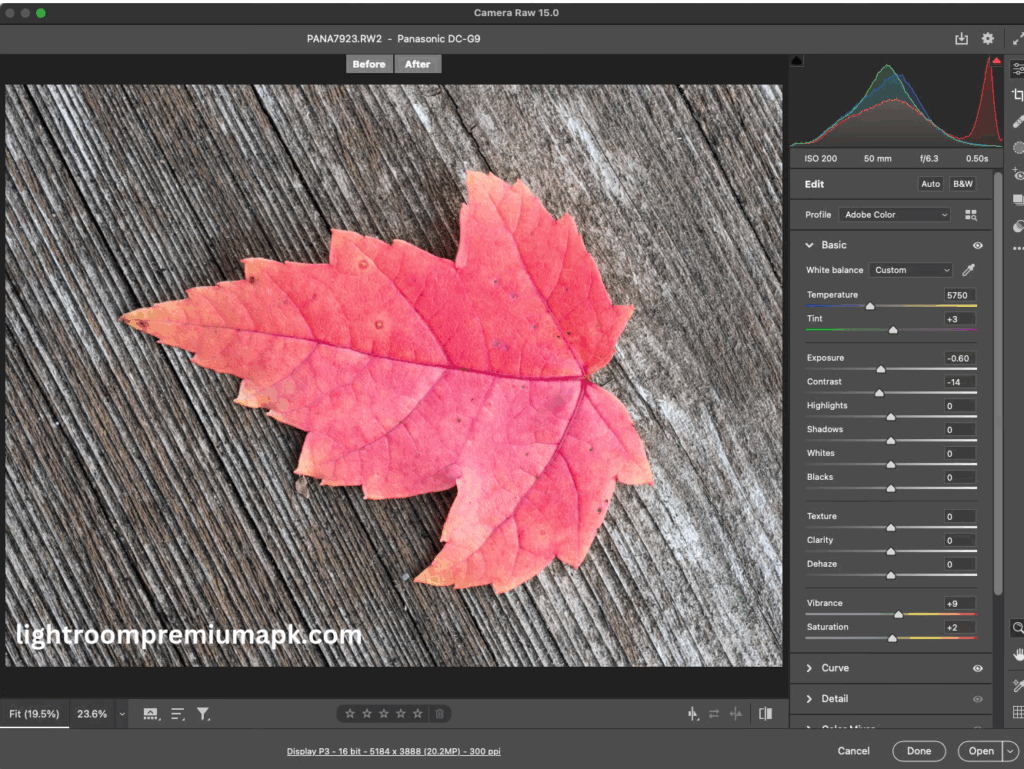Screen dimensions: 1024x769
Task: Open the White Balance dropdown set to Custom
Action: point(910,270)
